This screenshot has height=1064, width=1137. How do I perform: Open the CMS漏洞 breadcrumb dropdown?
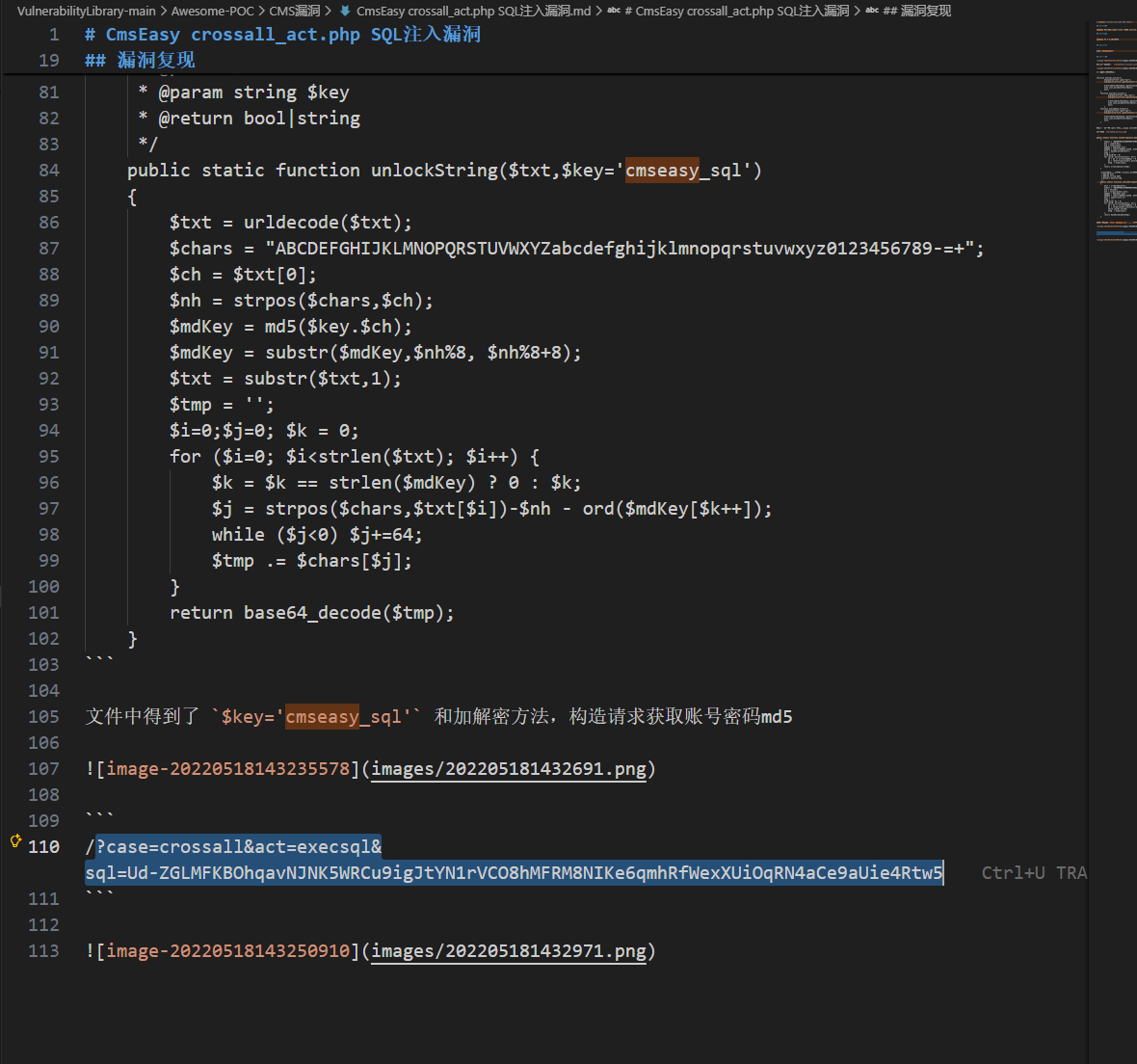[x=295, y=11]
